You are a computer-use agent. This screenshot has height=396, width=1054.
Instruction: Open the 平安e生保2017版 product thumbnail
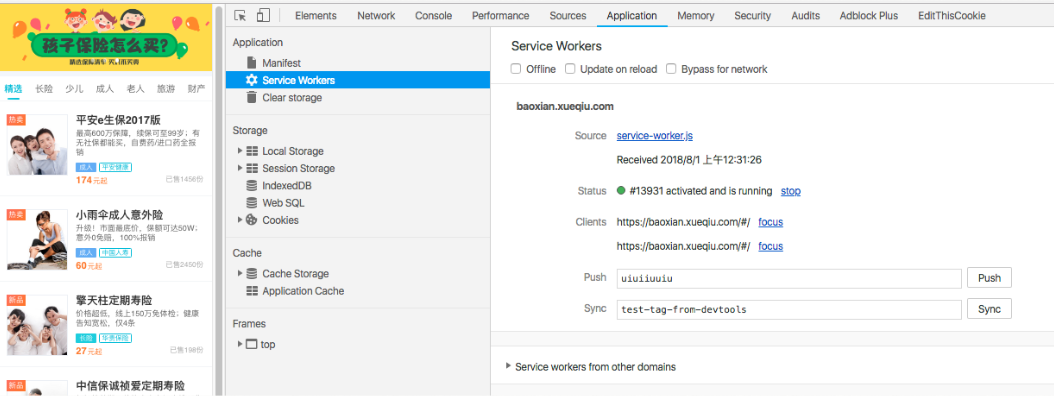coord(38,145)
